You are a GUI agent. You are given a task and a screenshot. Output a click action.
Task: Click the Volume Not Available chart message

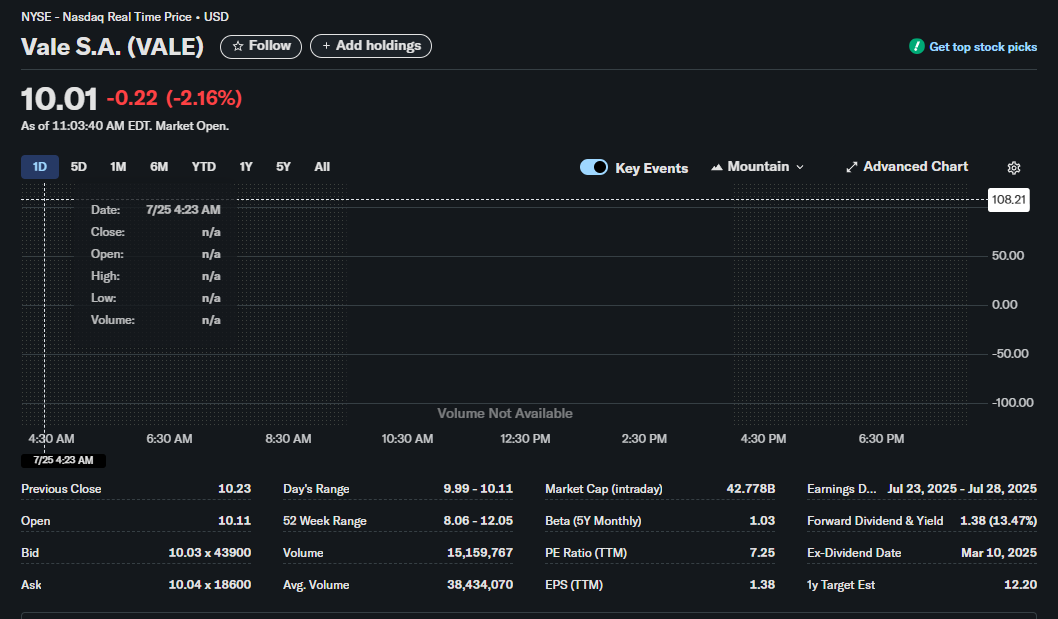point(505,413)
